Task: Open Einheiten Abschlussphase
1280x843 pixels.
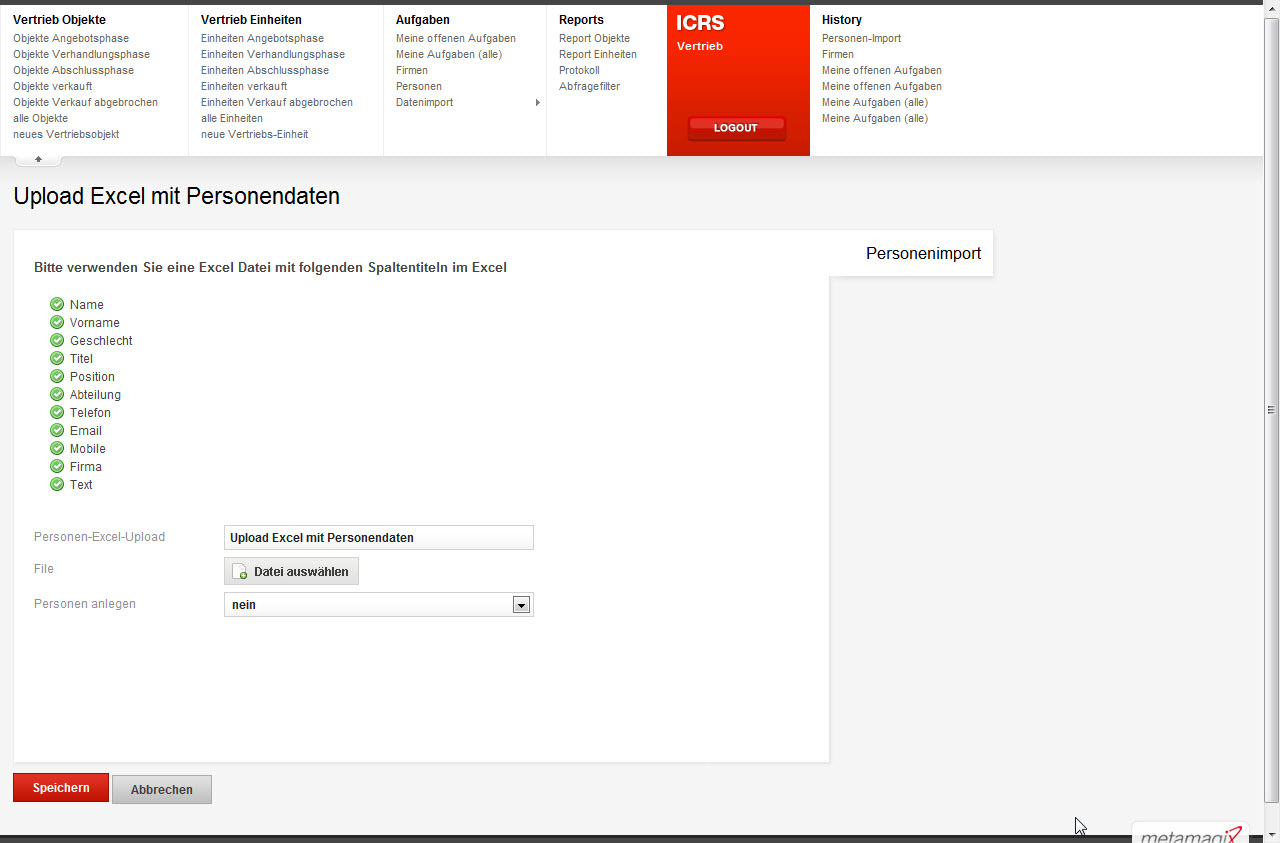Action: tap(265, 70)
